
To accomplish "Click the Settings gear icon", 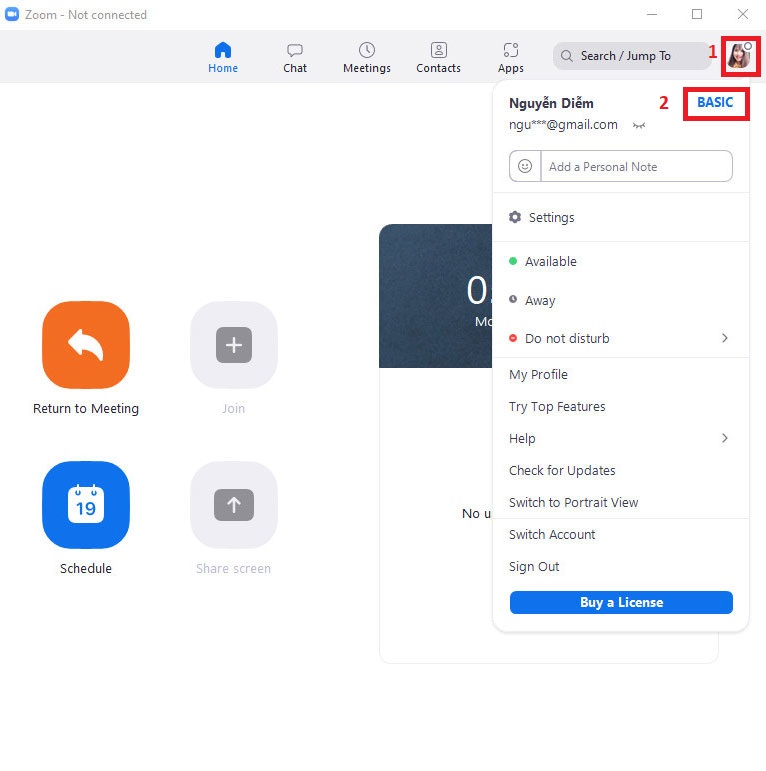I will [x=515, y=217].
